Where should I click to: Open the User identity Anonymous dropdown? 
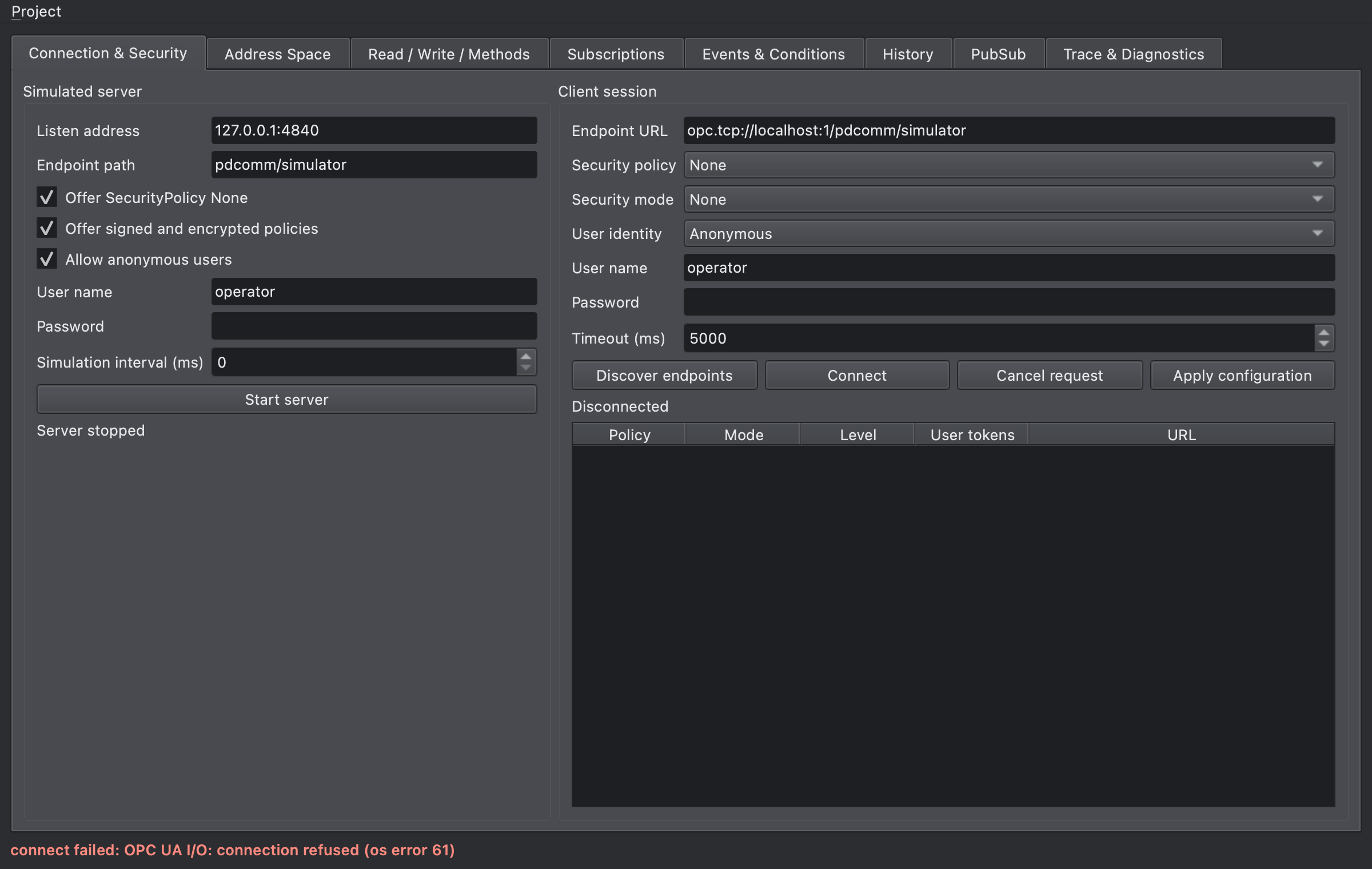[x=1009, y=234]
